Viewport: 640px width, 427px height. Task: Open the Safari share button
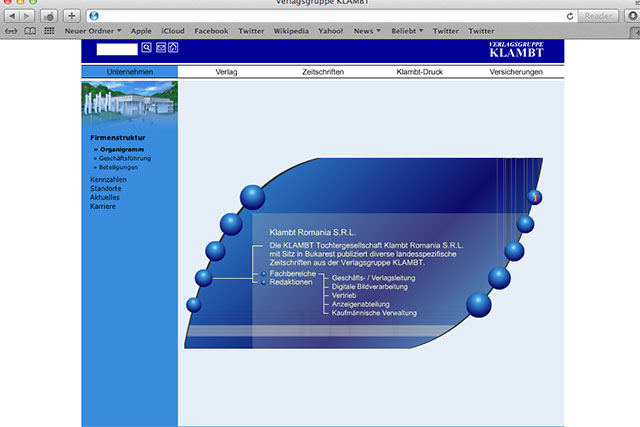[x=49, y=16]
